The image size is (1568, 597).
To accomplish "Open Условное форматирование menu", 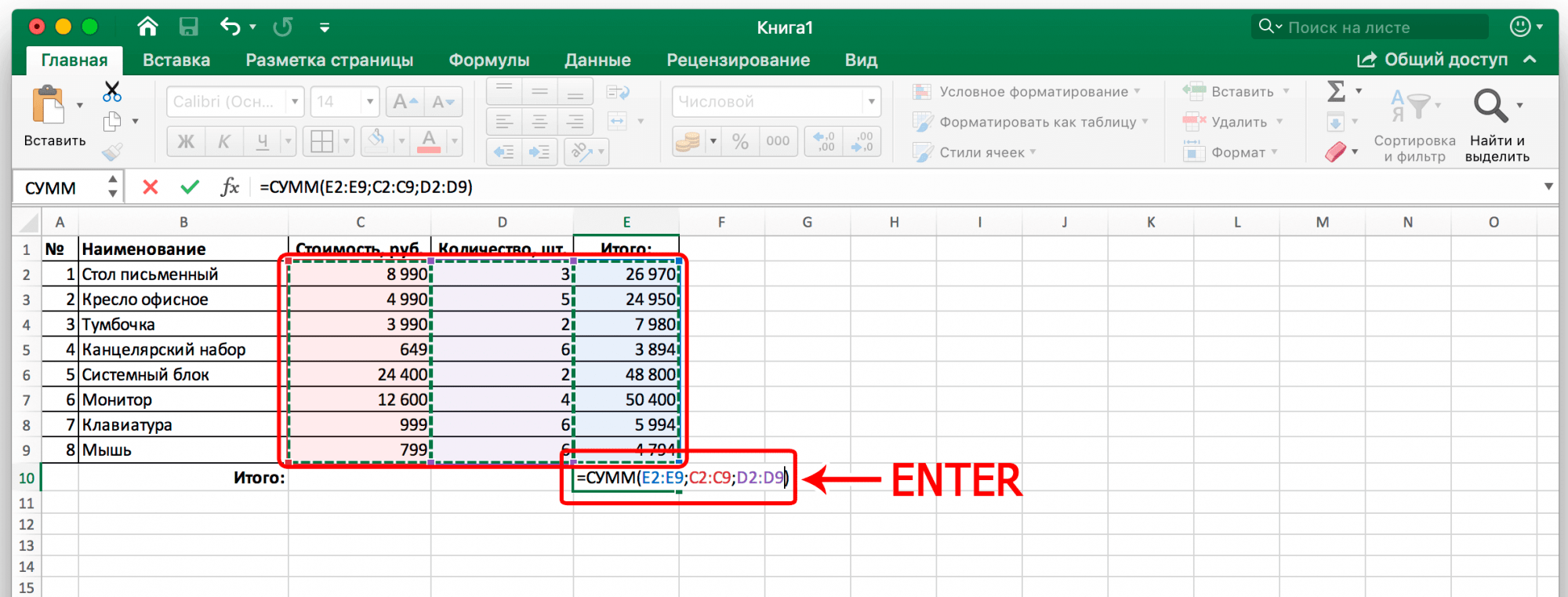I will [x=1026, y=92].
